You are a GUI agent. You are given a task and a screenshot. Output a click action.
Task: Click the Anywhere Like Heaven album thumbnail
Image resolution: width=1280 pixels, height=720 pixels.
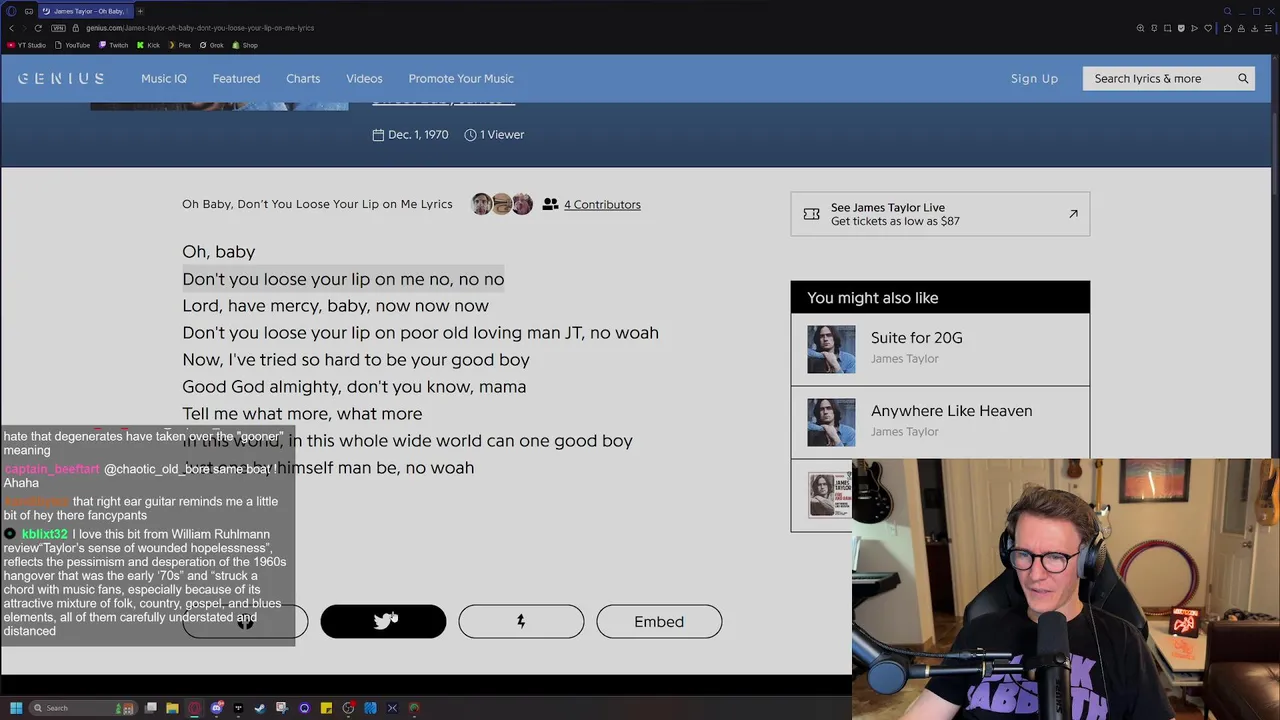(831, 422)
